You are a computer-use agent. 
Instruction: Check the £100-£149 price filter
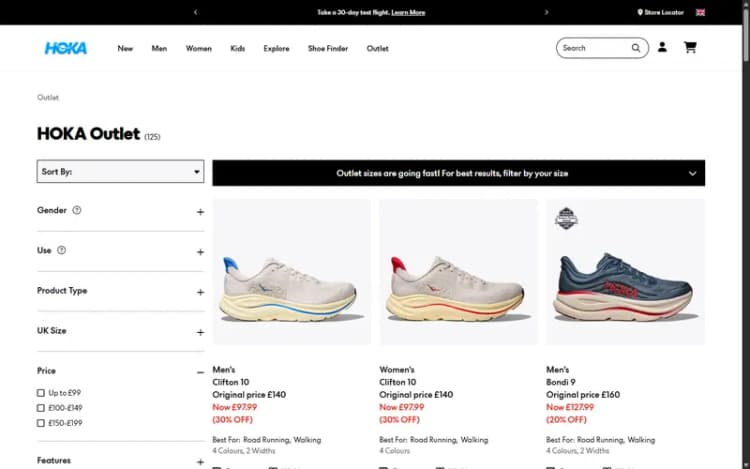point(41,408)
